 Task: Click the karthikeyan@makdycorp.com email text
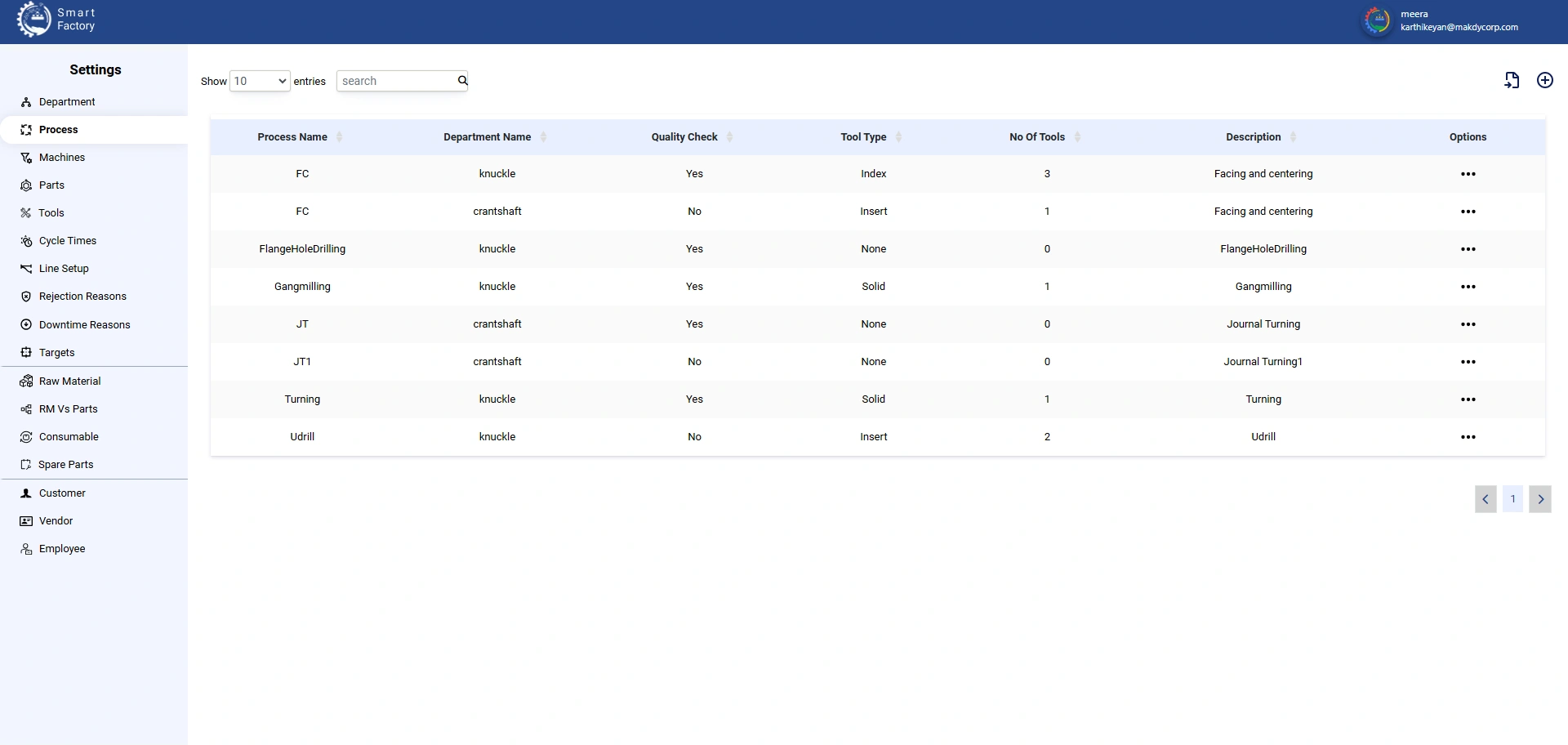(1459, 27)
